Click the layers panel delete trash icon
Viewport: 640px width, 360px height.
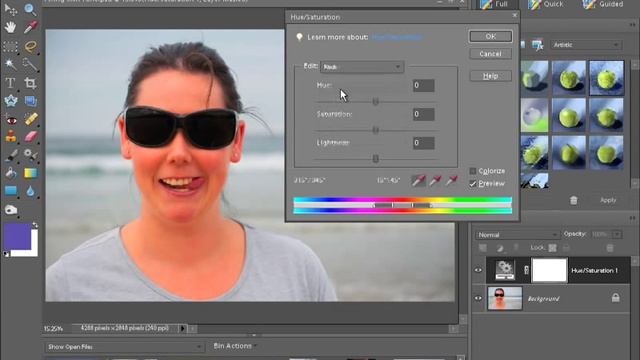[x=610, y=248]
